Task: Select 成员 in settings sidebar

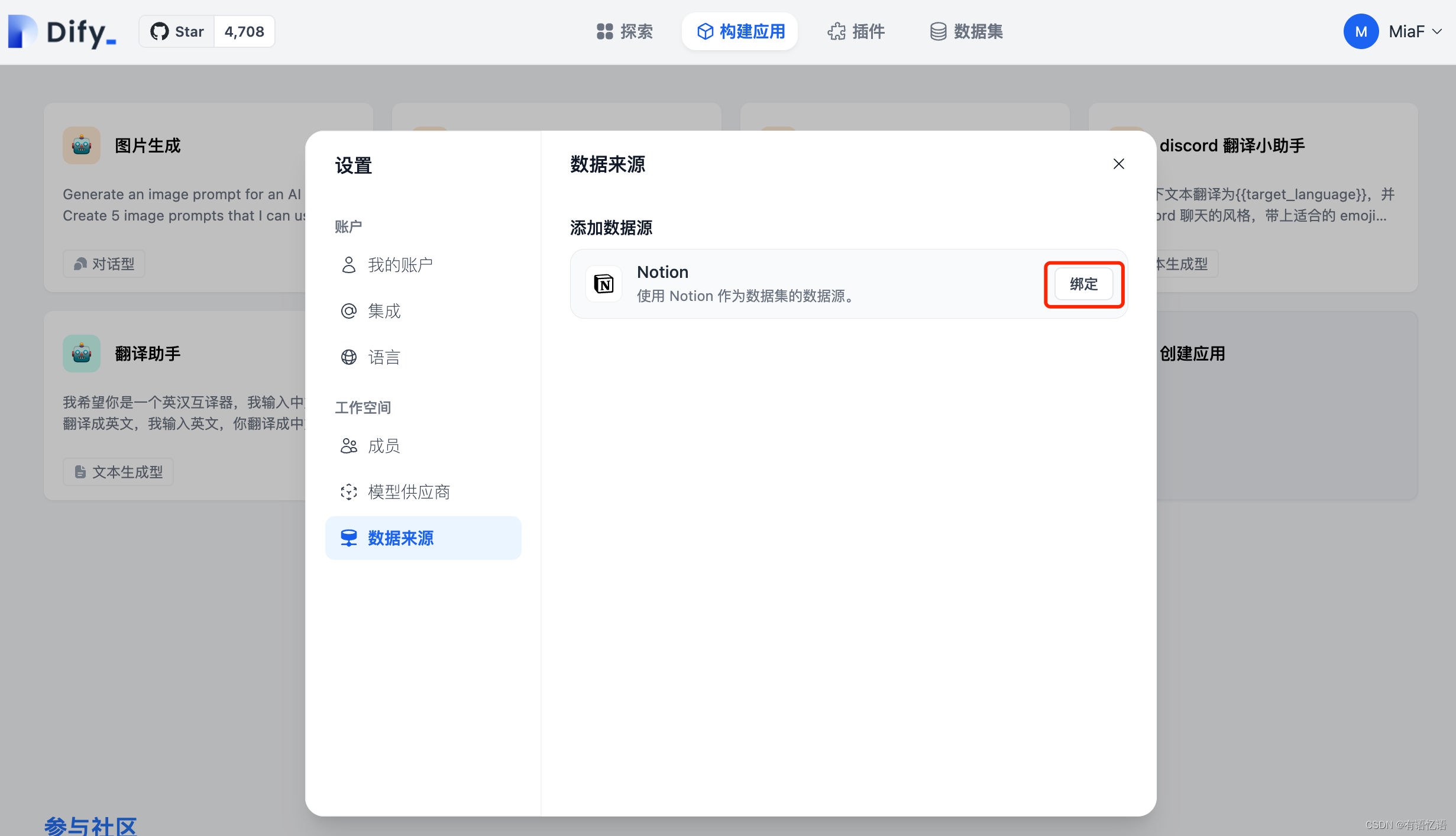Action: (423, 446)
